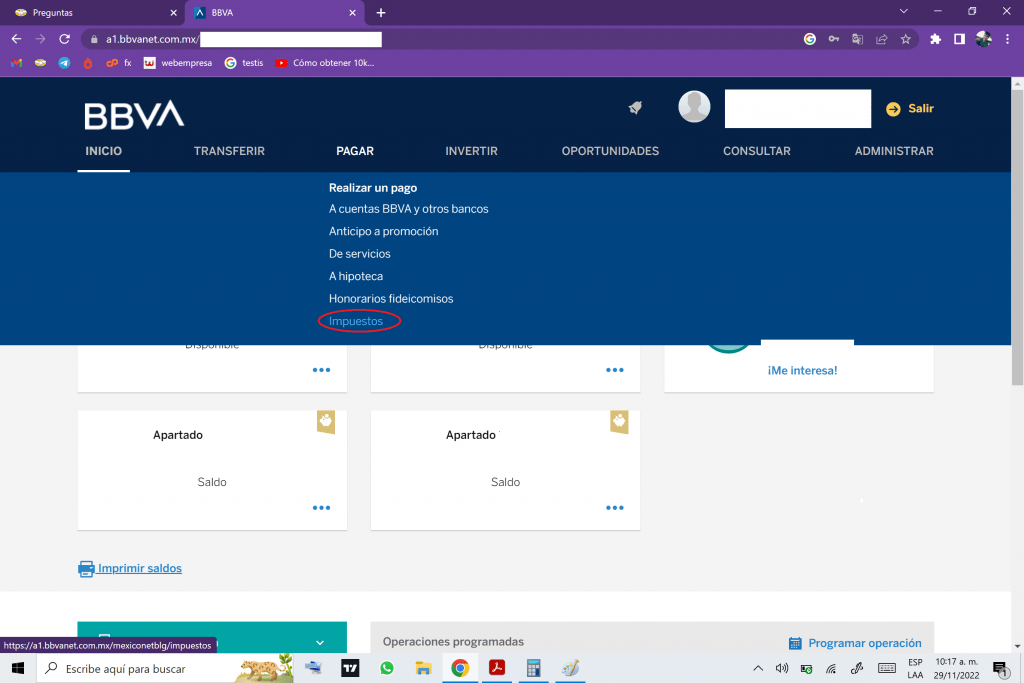Click the page vertical scrollbar
Image resolution: width=1024 pixels, height=683 pixels.
[x=1017, y=238]
